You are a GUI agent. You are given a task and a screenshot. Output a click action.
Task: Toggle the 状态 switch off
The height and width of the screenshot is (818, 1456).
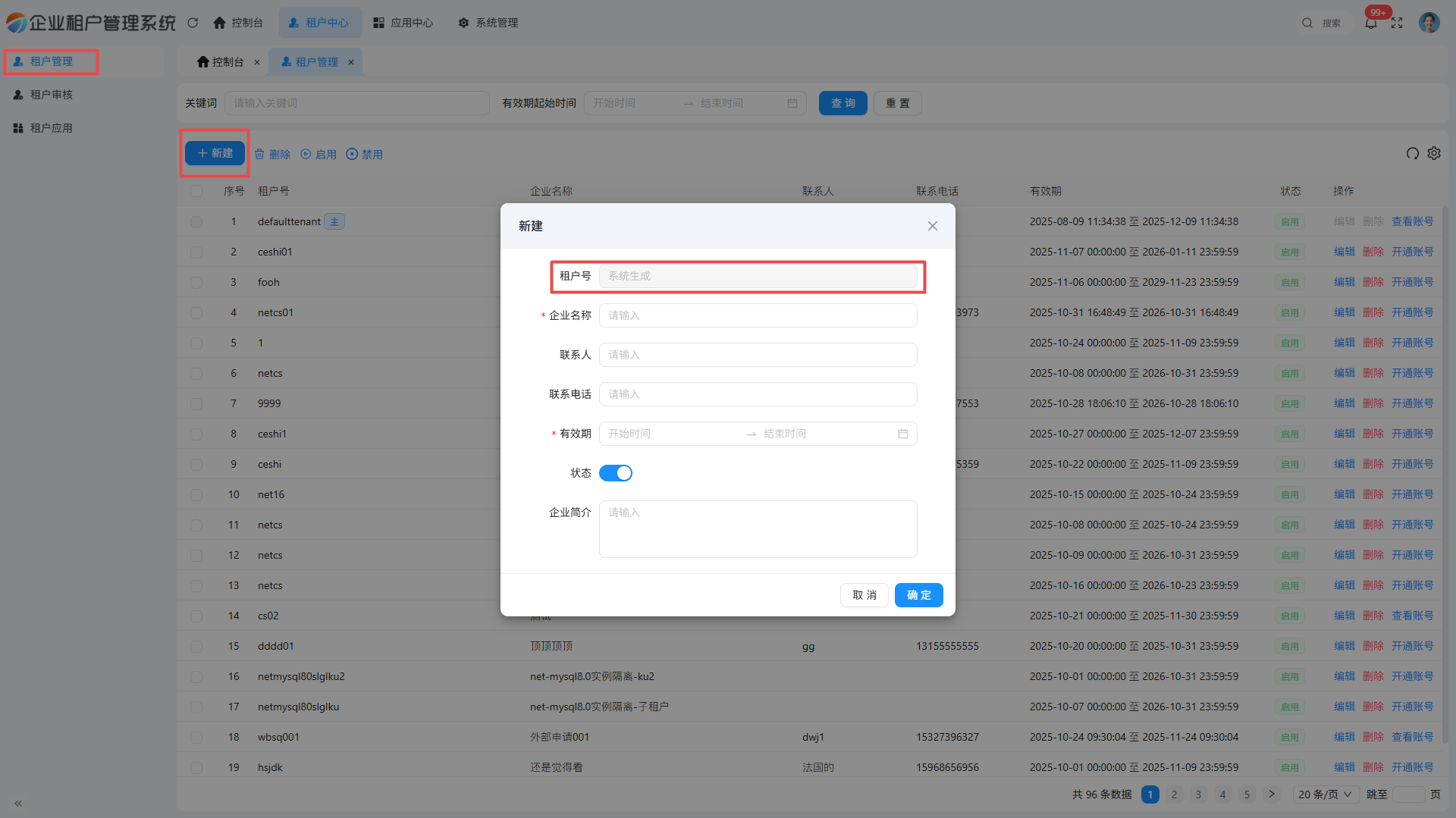(x=615, y=473)
